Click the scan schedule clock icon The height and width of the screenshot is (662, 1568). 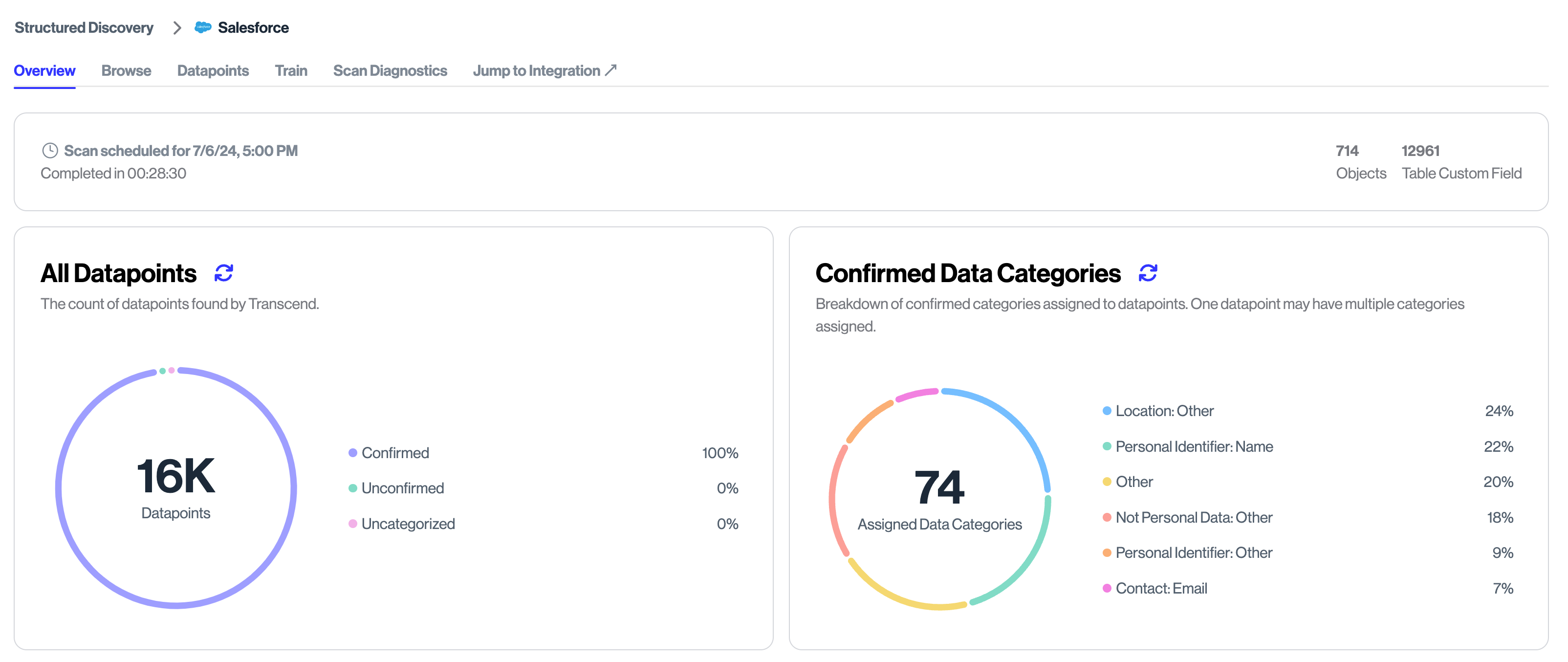click(50, 151)
